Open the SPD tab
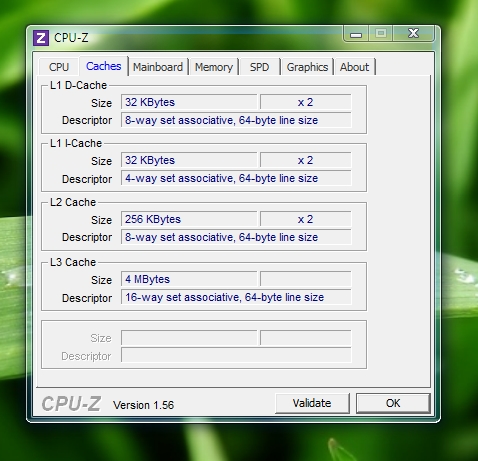 point(259,67)
